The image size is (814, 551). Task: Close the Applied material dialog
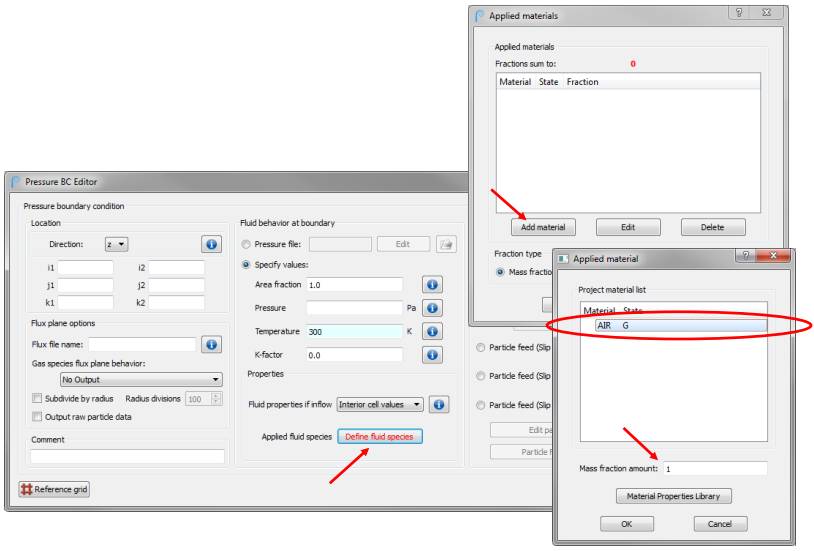pos(773,255)
